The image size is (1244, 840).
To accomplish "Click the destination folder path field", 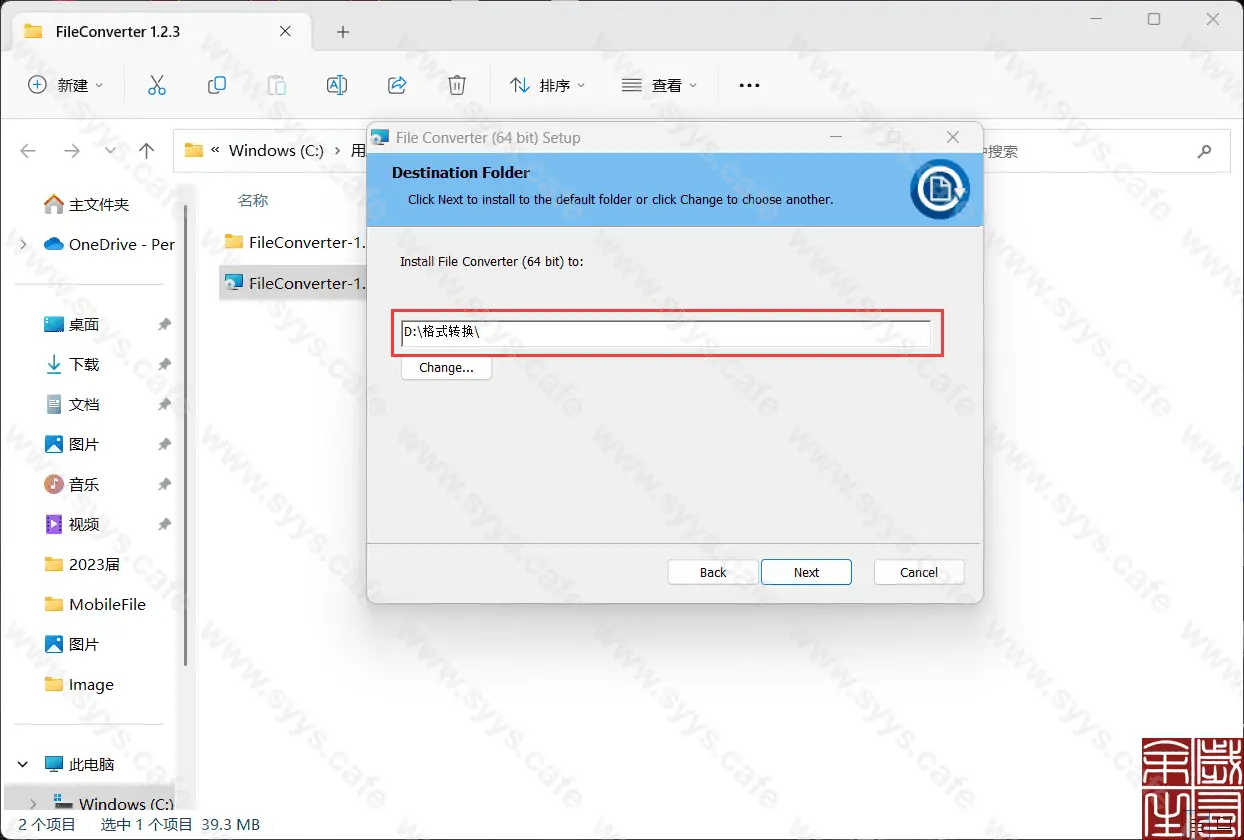I will point(665,332).
